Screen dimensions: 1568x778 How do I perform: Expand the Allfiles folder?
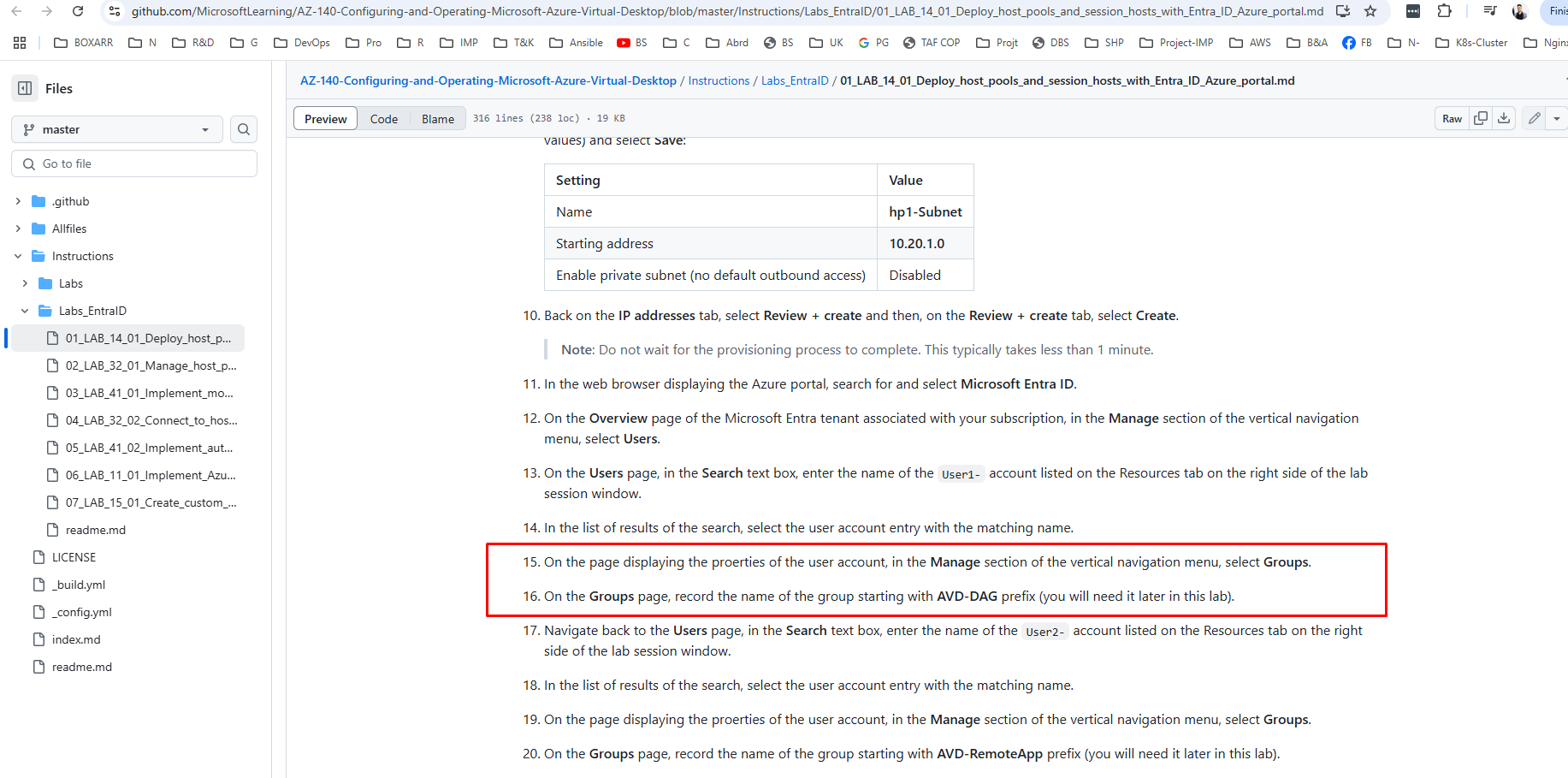18,229
